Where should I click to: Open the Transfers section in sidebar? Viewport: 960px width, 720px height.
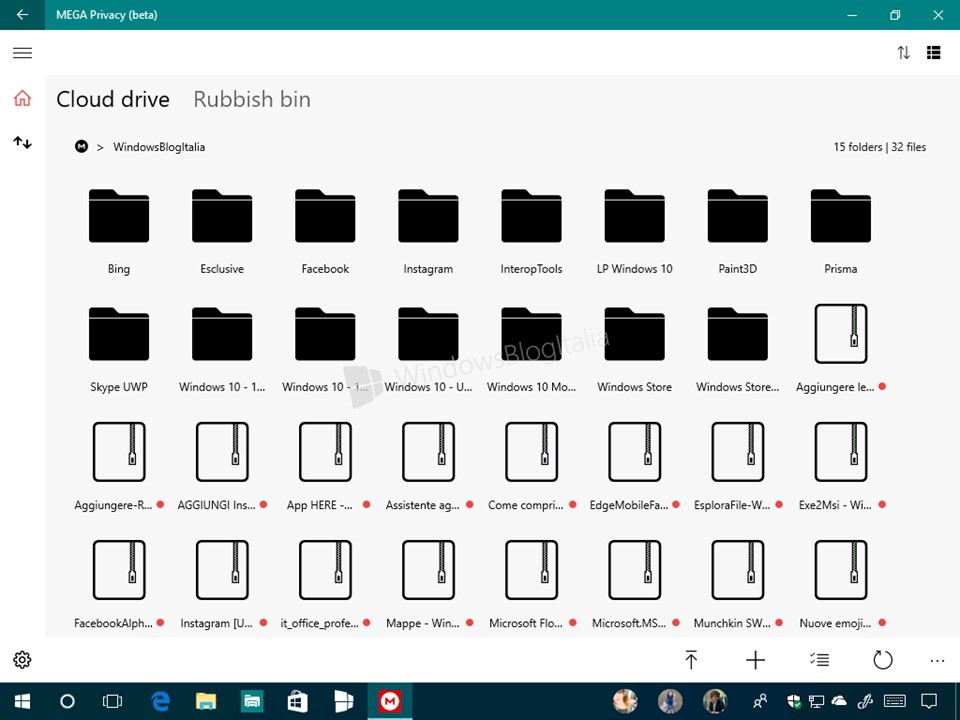point(22,143)
